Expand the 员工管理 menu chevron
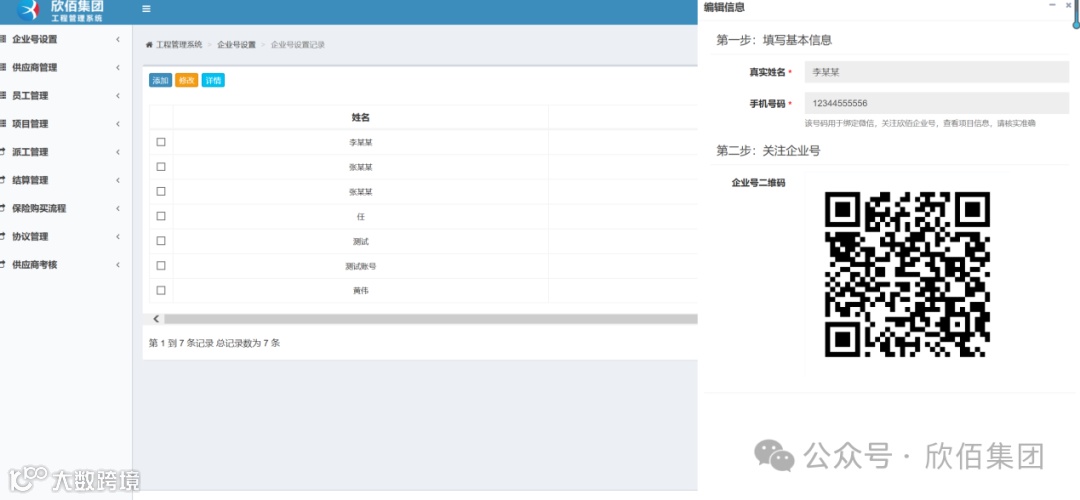Image resolution: width=1080 pixels, height=500 pixels. click(x=118, y=96)
